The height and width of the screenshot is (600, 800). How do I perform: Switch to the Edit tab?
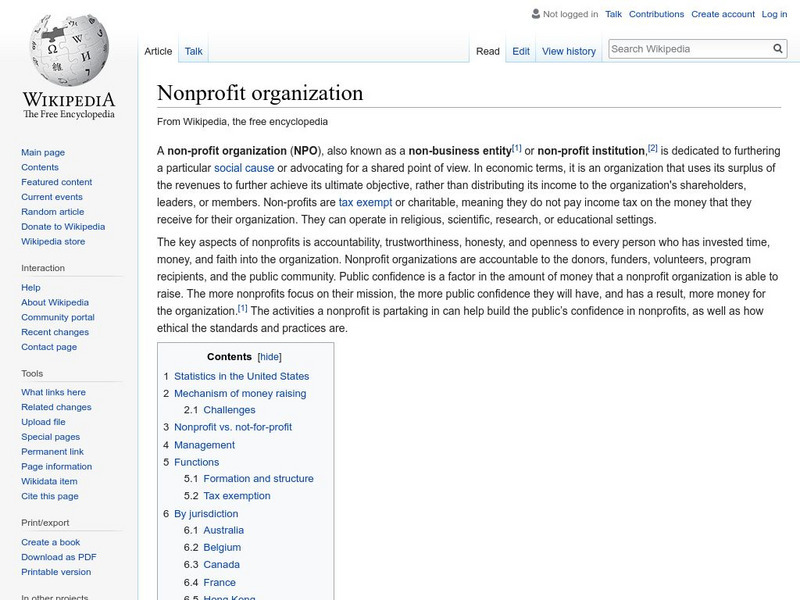pos(519,50)
